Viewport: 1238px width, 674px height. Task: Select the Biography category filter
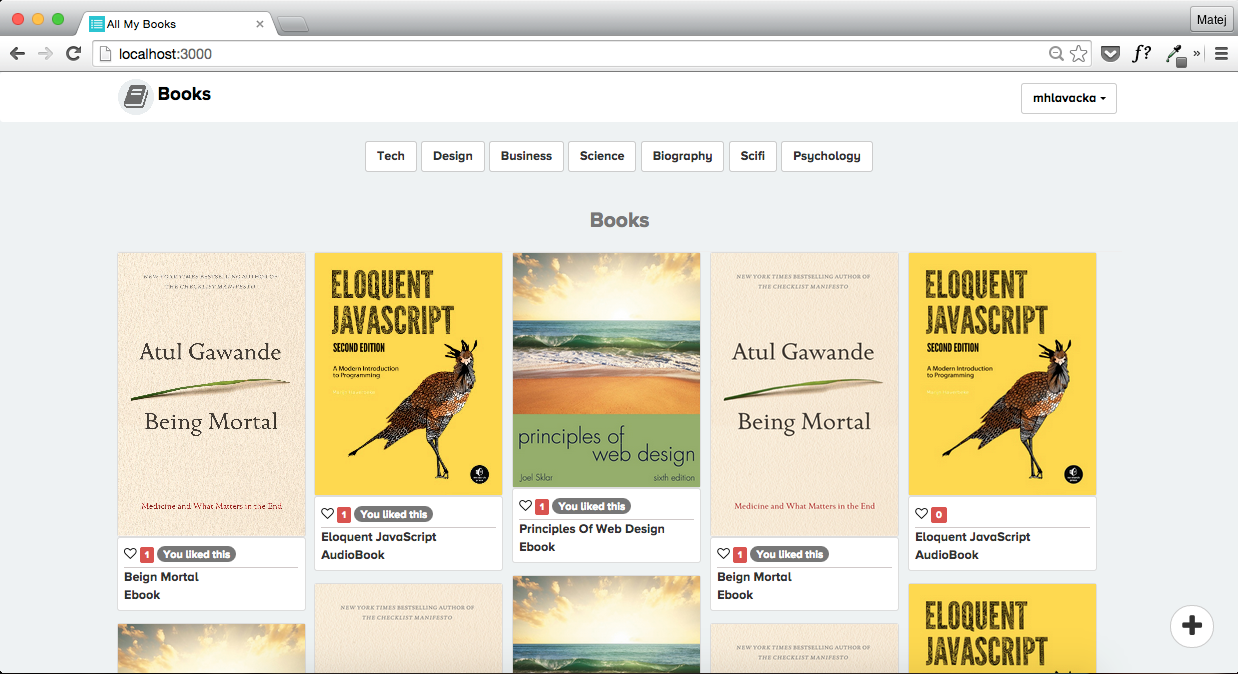tap(682, 156)
